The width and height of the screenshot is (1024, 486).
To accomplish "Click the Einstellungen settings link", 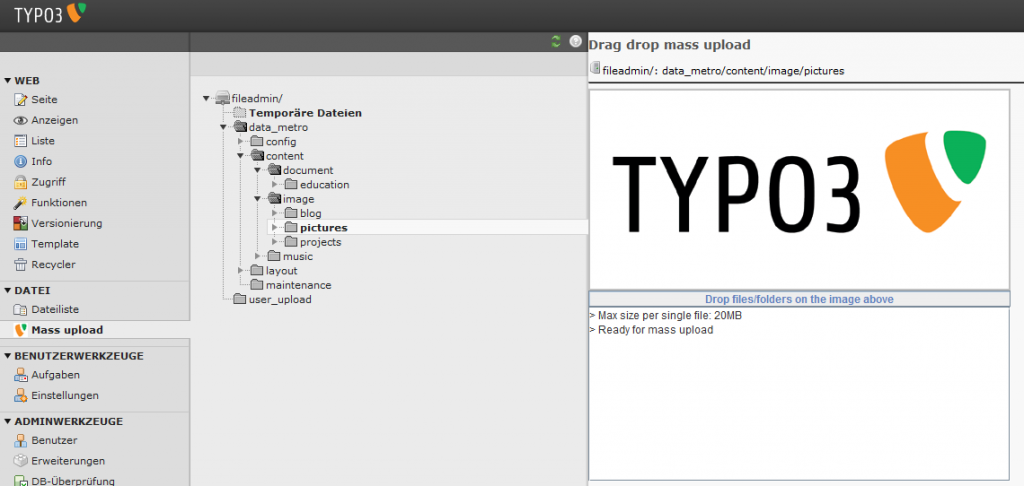I will coord(66,396).
